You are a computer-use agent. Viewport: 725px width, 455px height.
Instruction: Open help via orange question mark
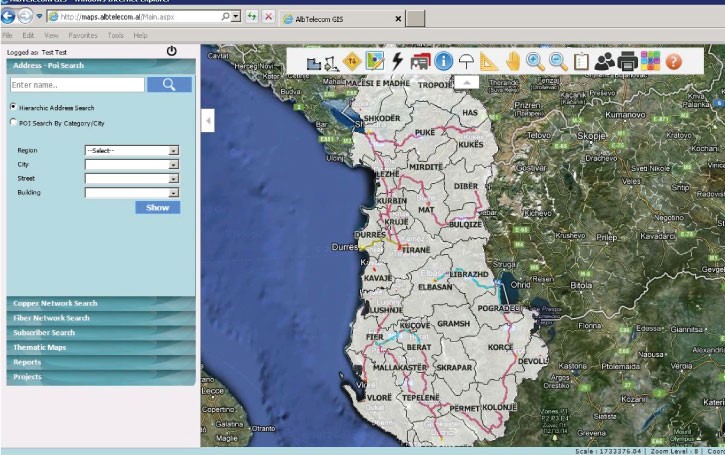pos(674,61)
